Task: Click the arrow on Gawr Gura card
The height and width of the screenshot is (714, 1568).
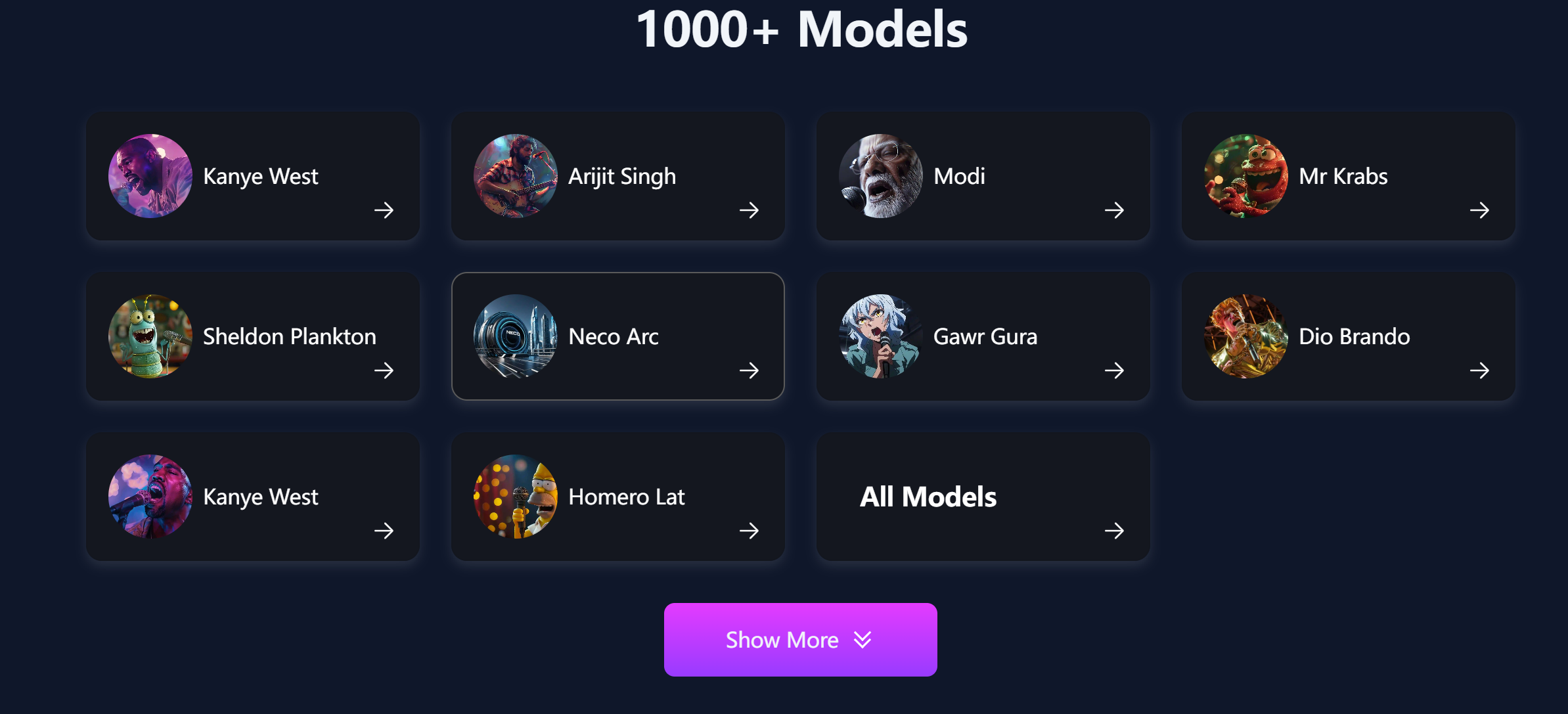Action: pos(1114,370)
